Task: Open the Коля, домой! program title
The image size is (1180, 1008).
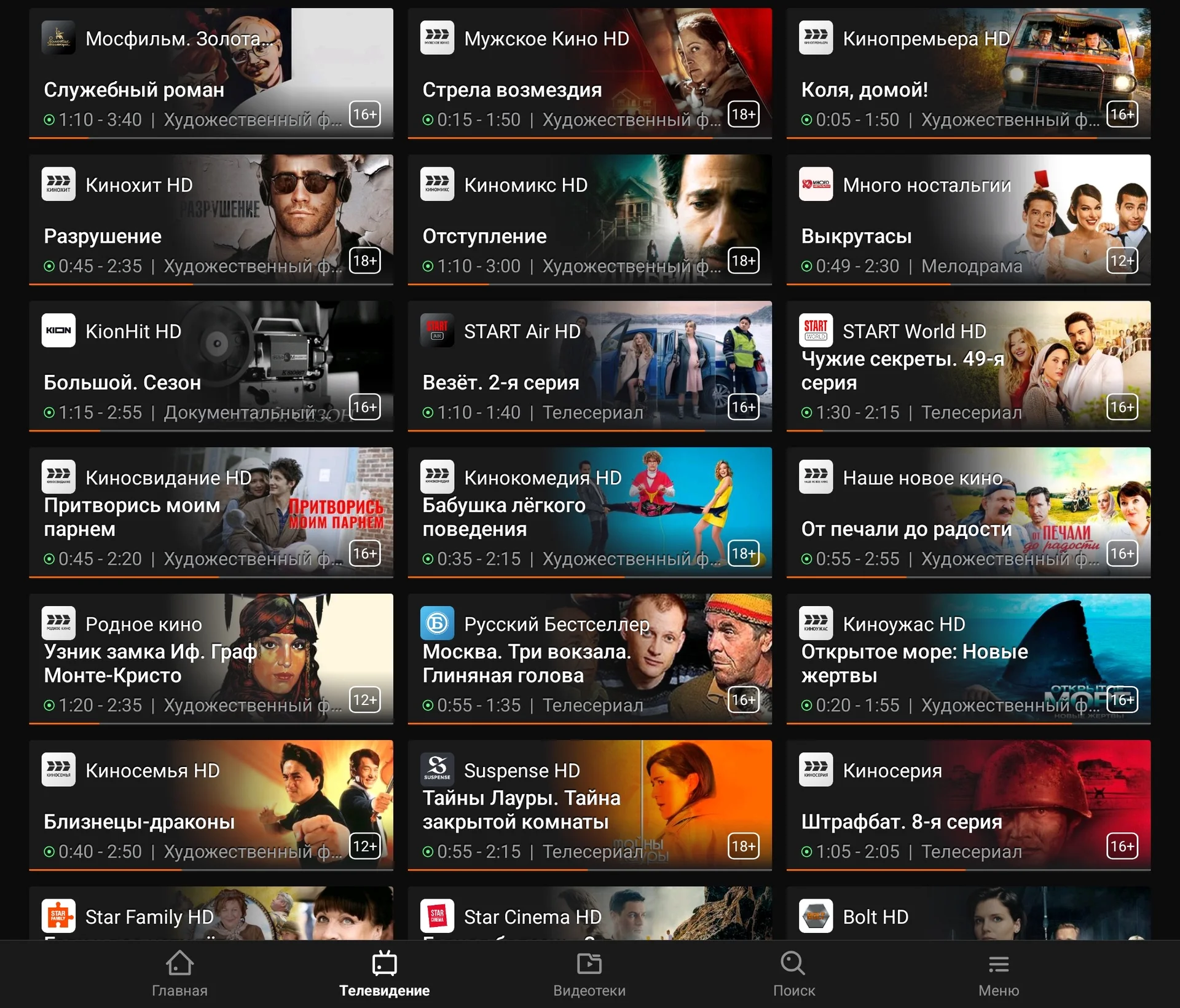Action: click(x=864, y=90)
